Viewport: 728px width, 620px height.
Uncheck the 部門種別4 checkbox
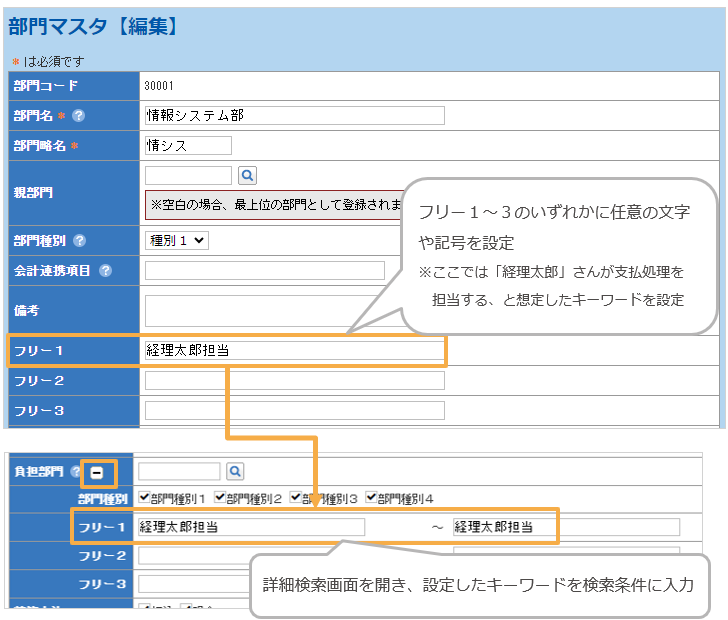pos(372,498)
